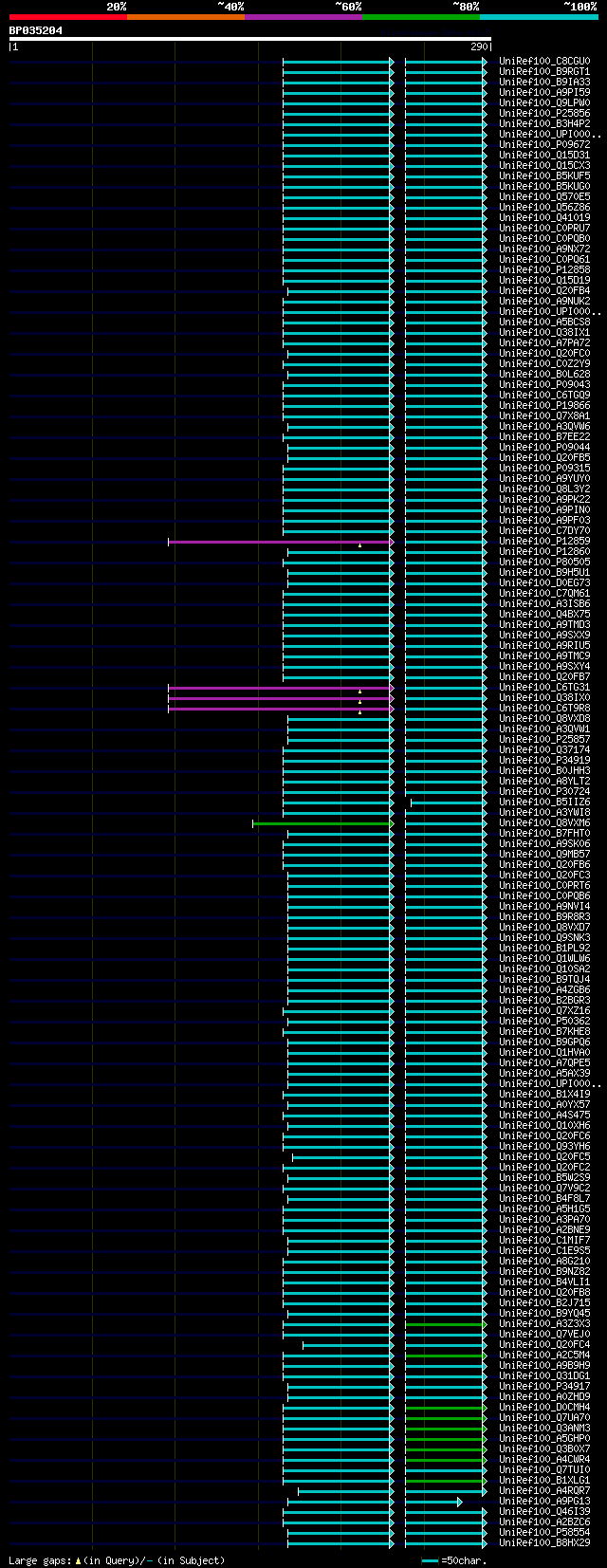This screenshot has height=1568, width=607.
Task: Open hit UniRef100_B9RGT1
Action: pyautogui.click(x=544, y=72)
